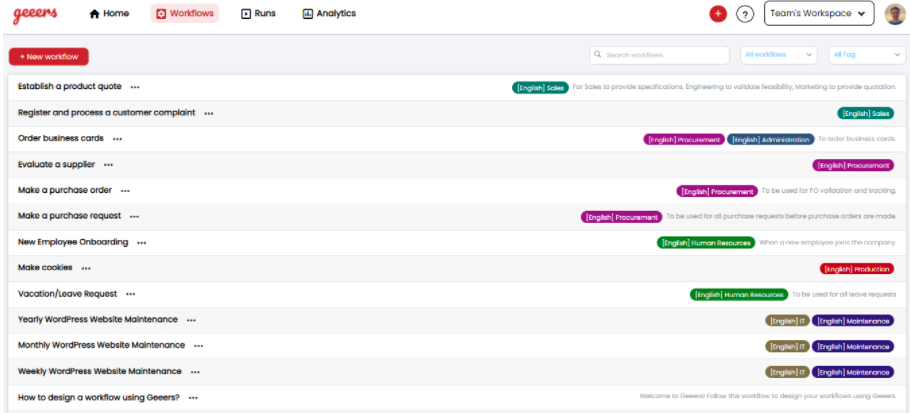Open the help question mark icon

click(x=745, y=14)
